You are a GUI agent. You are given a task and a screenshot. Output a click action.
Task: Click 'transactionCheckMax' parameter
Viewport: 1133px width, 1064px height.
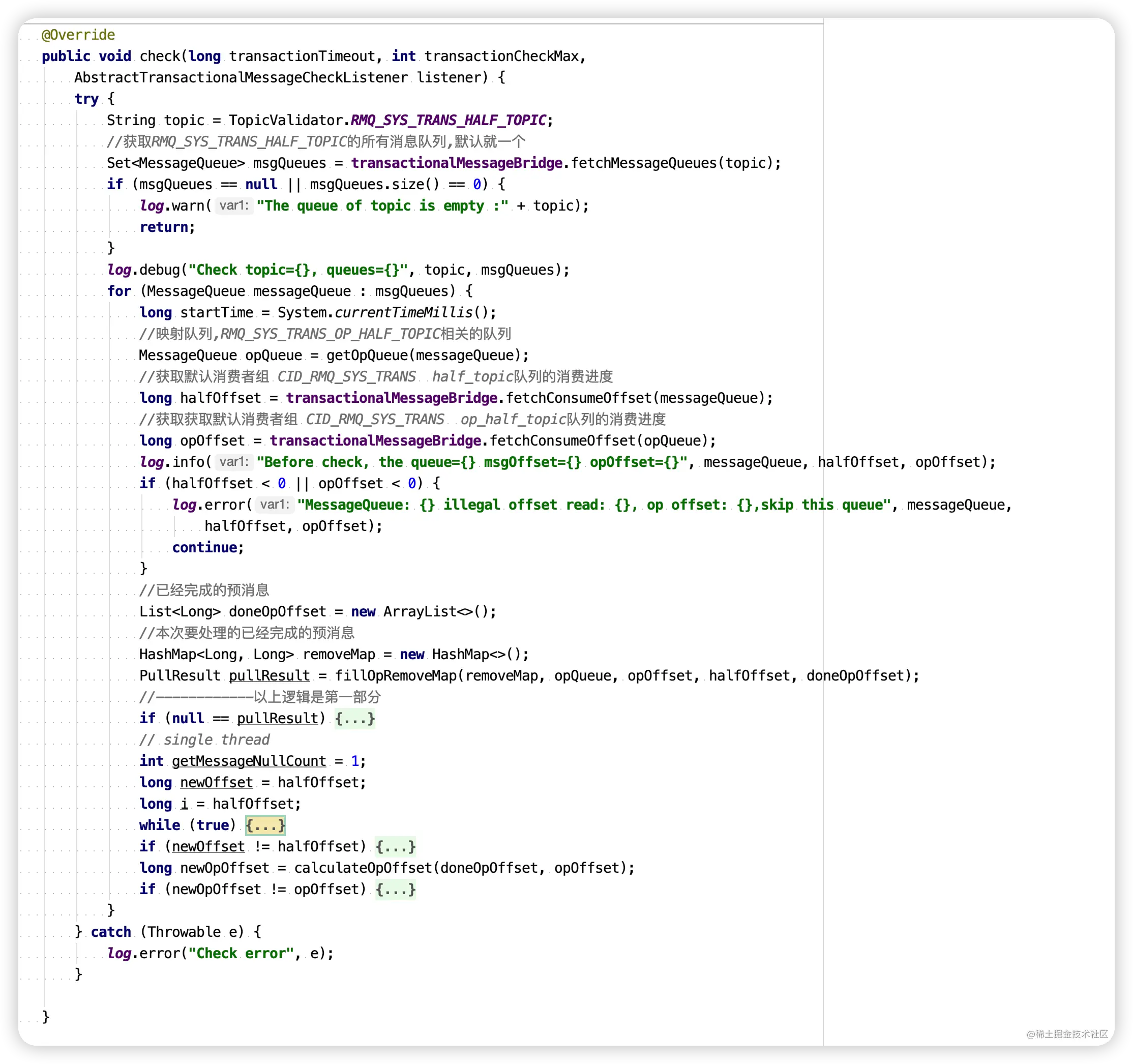click(501, 56)
